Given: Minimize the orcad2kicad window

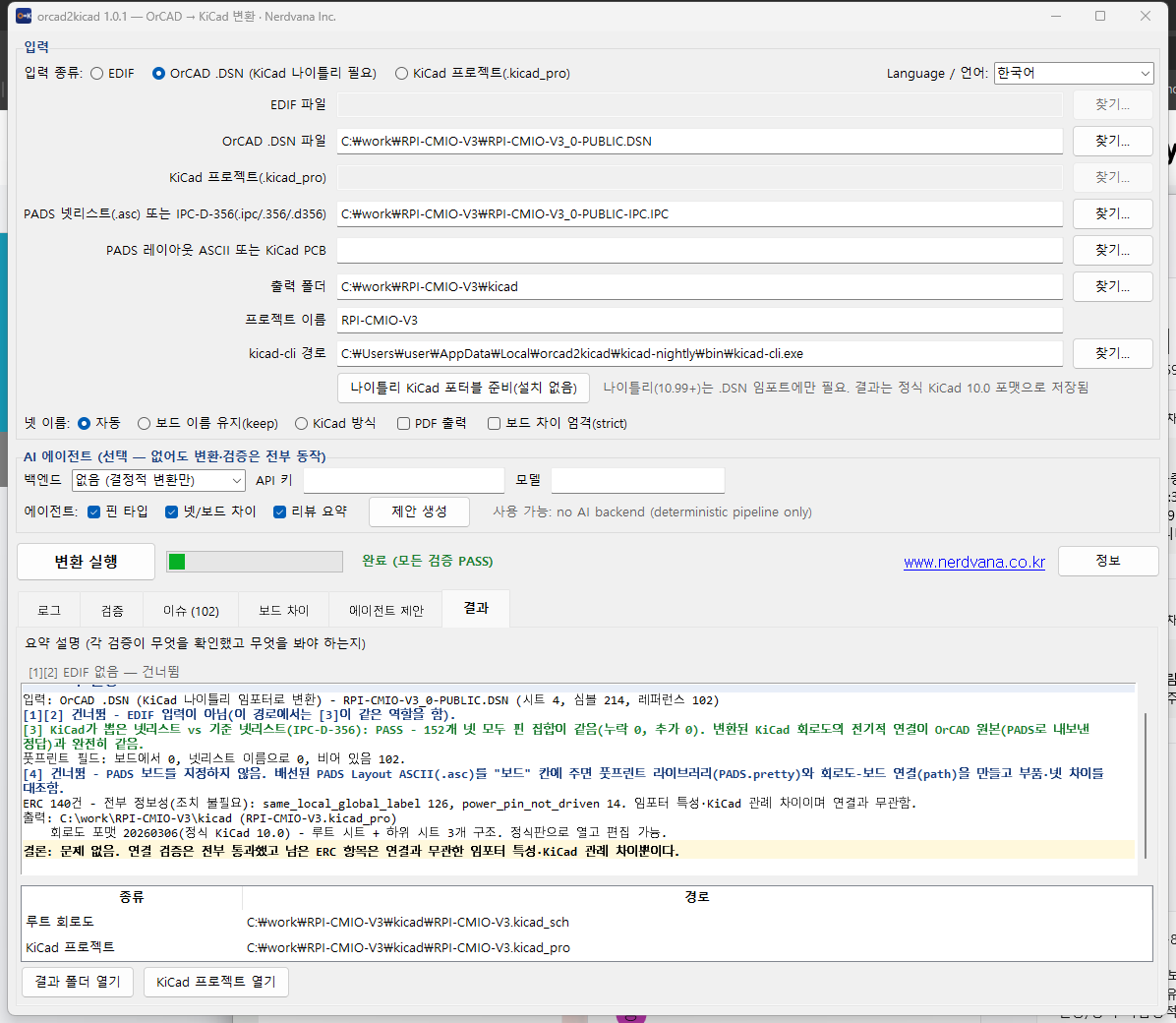Looking at the screenshot, I should [x=1056, y=16].
